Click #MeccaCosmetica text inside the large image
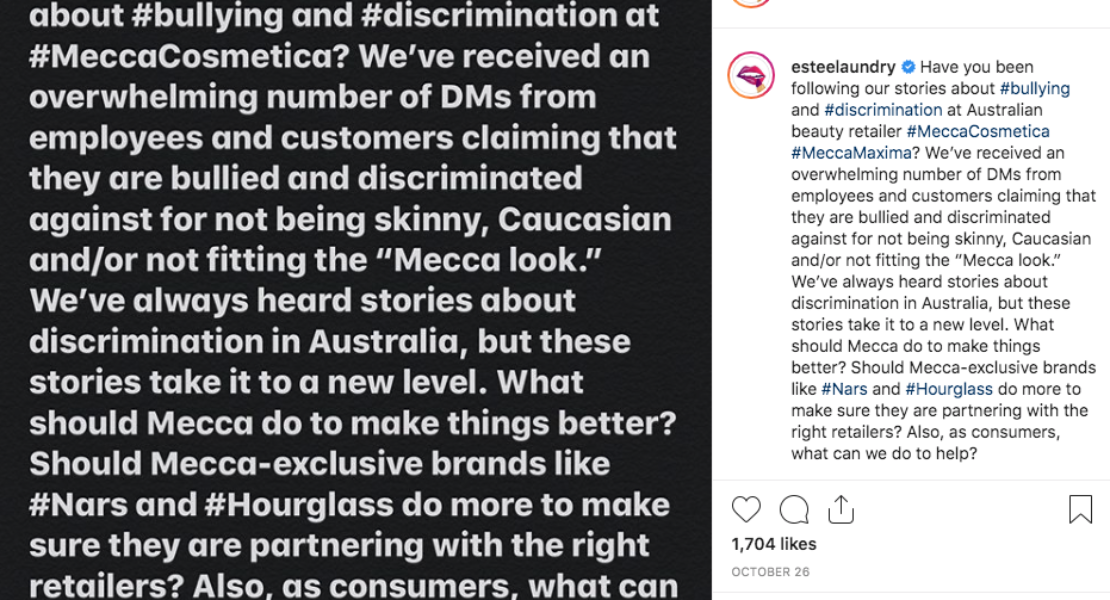Screen dimensions: 1110x600 pyautogui.click(x=190, y=56)
